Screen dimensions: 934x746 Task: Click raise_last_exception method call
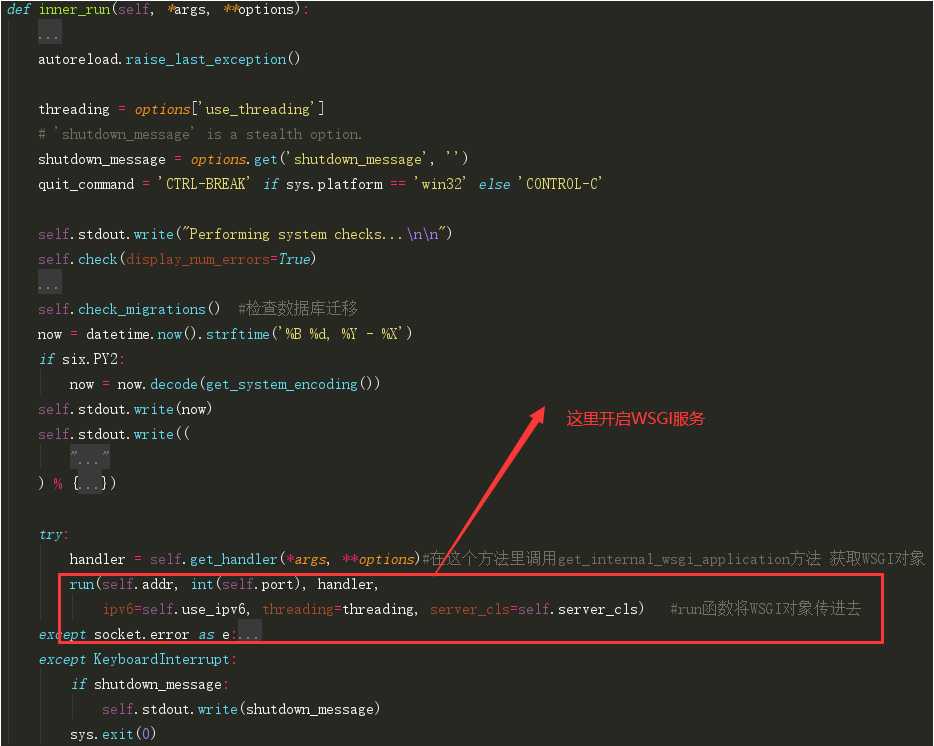point(205,59)
